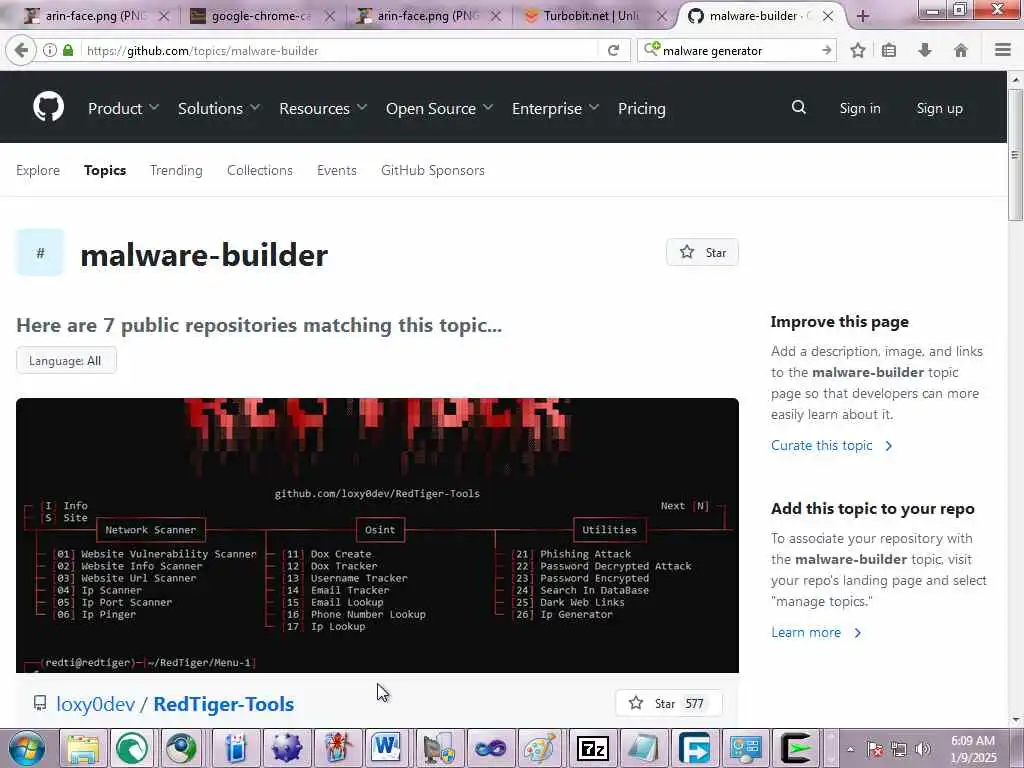Expand the Solutions menu
Viewport: 1024px width, 768px height.
pyautogui.click(x=219, y=108)
